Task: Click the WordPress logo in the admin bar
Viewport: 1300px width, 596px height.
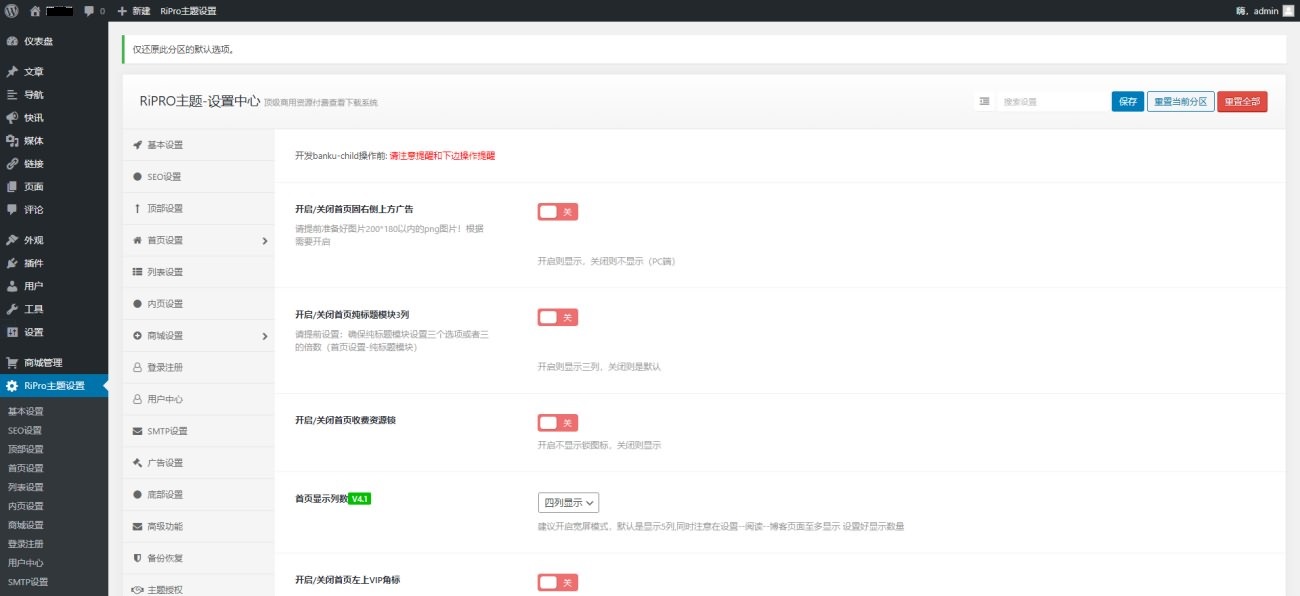Action: [11, 10]
